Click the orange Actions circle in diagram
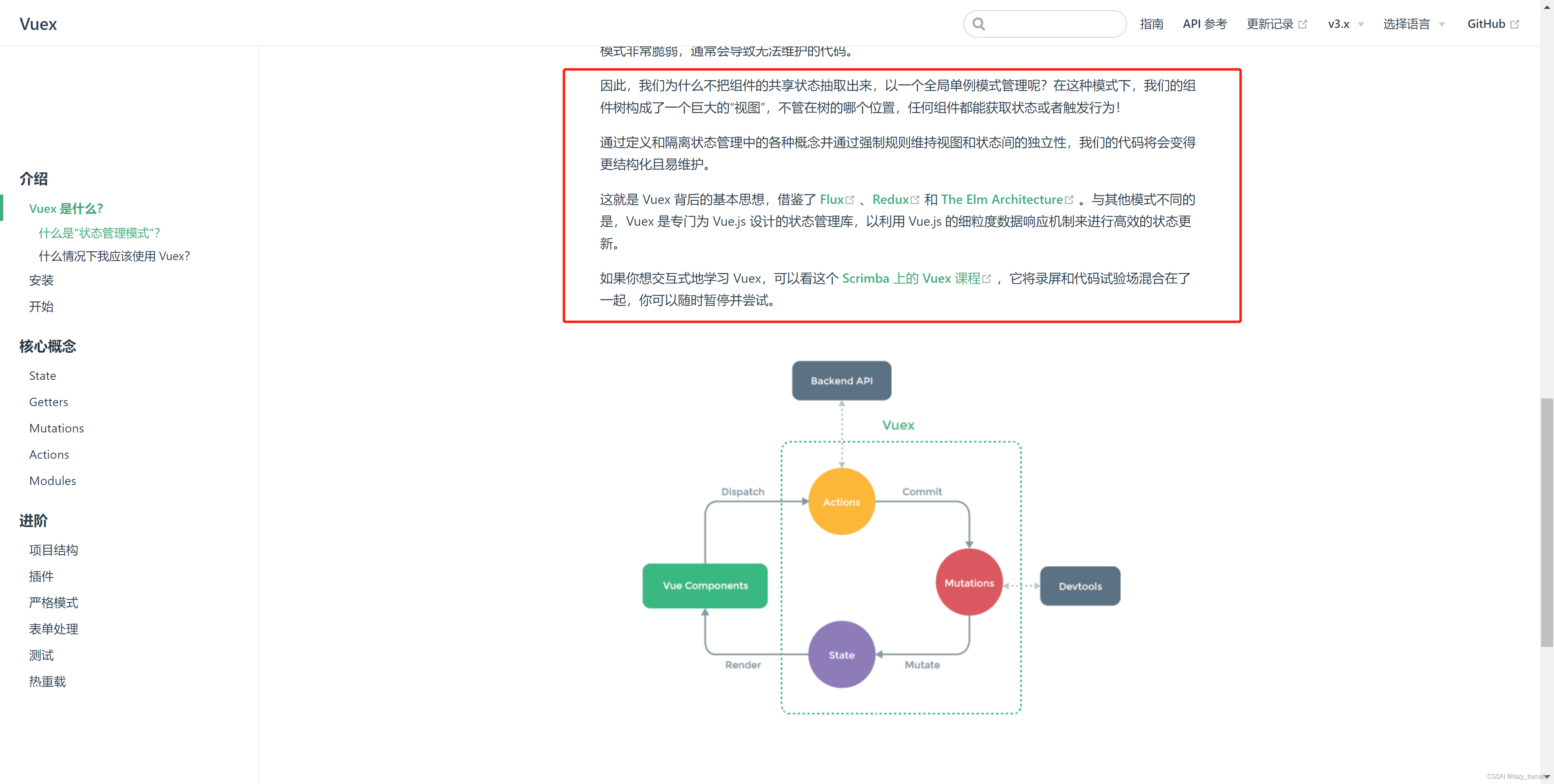1554x784 pixels. (x=842, y=502)
